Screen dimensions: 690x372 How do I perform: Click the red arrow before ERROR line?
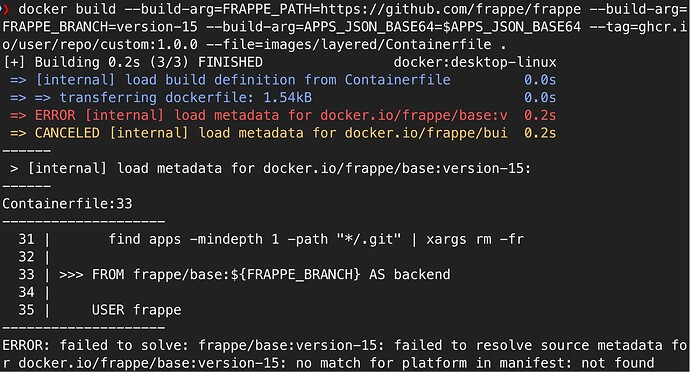coord(18,115)
